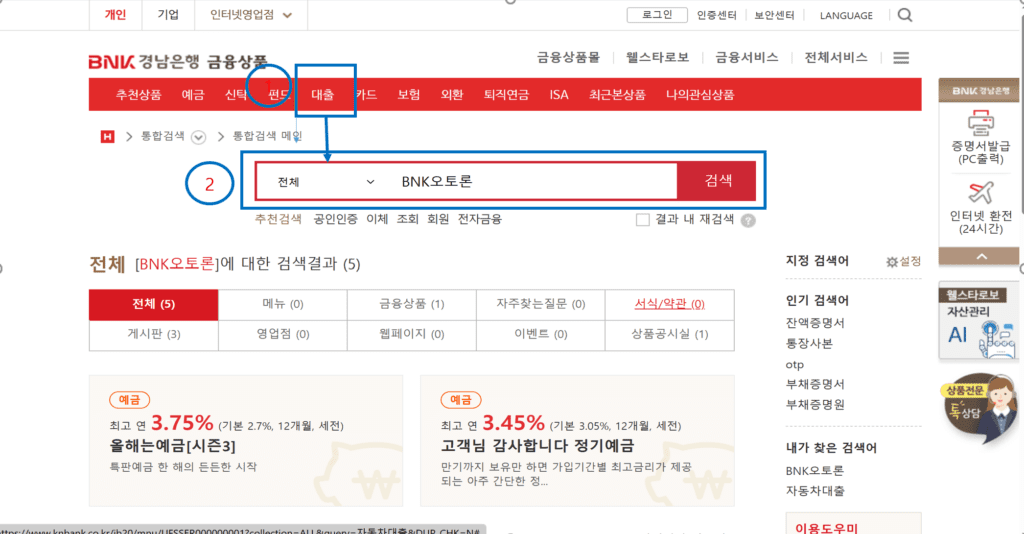Viewport: 1024px width, 534px height.
Task: Open 전체서비스 link
Action: point(836,57)
